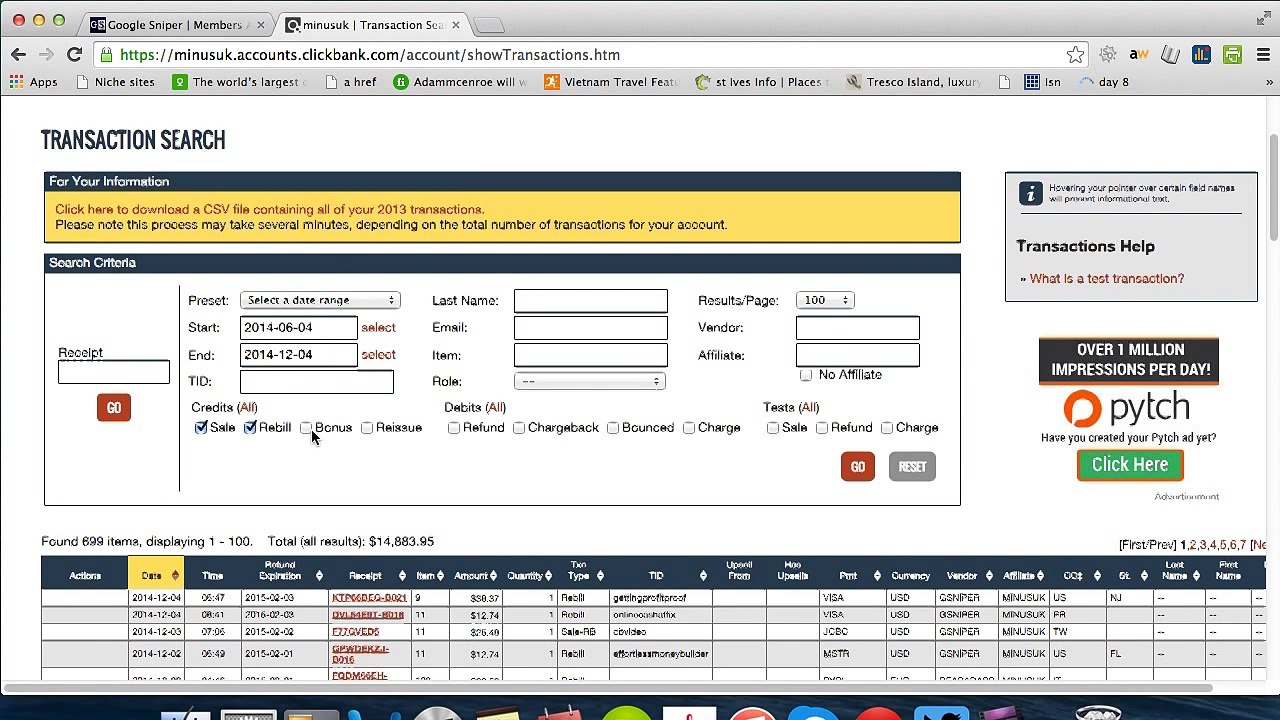Click the GO button under Receipt field
Viewport: 1280px width, 720px height.
coord(114,408)
